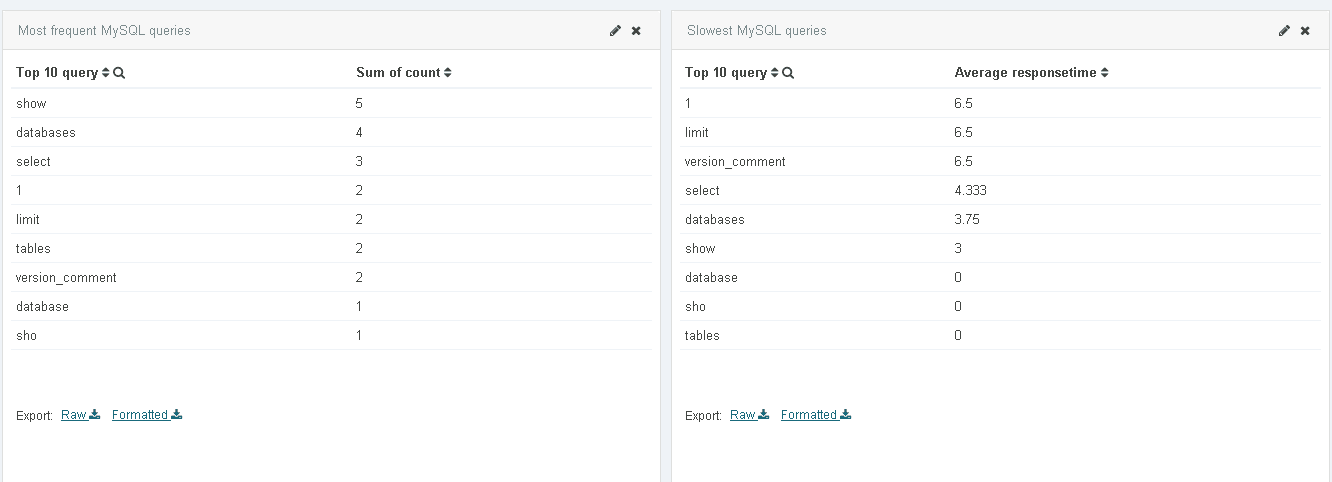The height and width of the screenshot is (482, 1332).
Task: Remove the Most frequent MySQL queries panel
Action: (x=636, y=31)
